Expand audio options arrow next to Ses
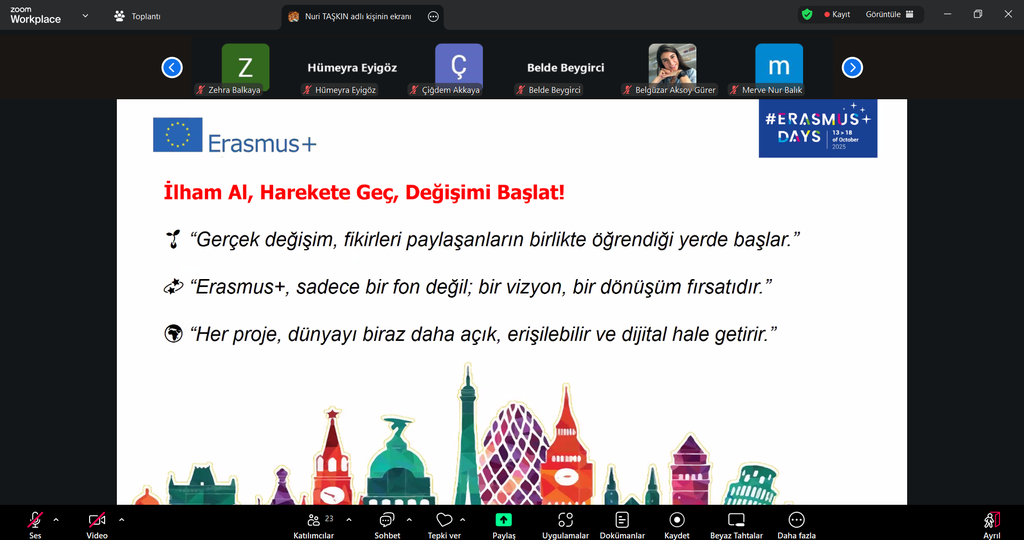Viewport: 1024px width, 540px height. 56,519
